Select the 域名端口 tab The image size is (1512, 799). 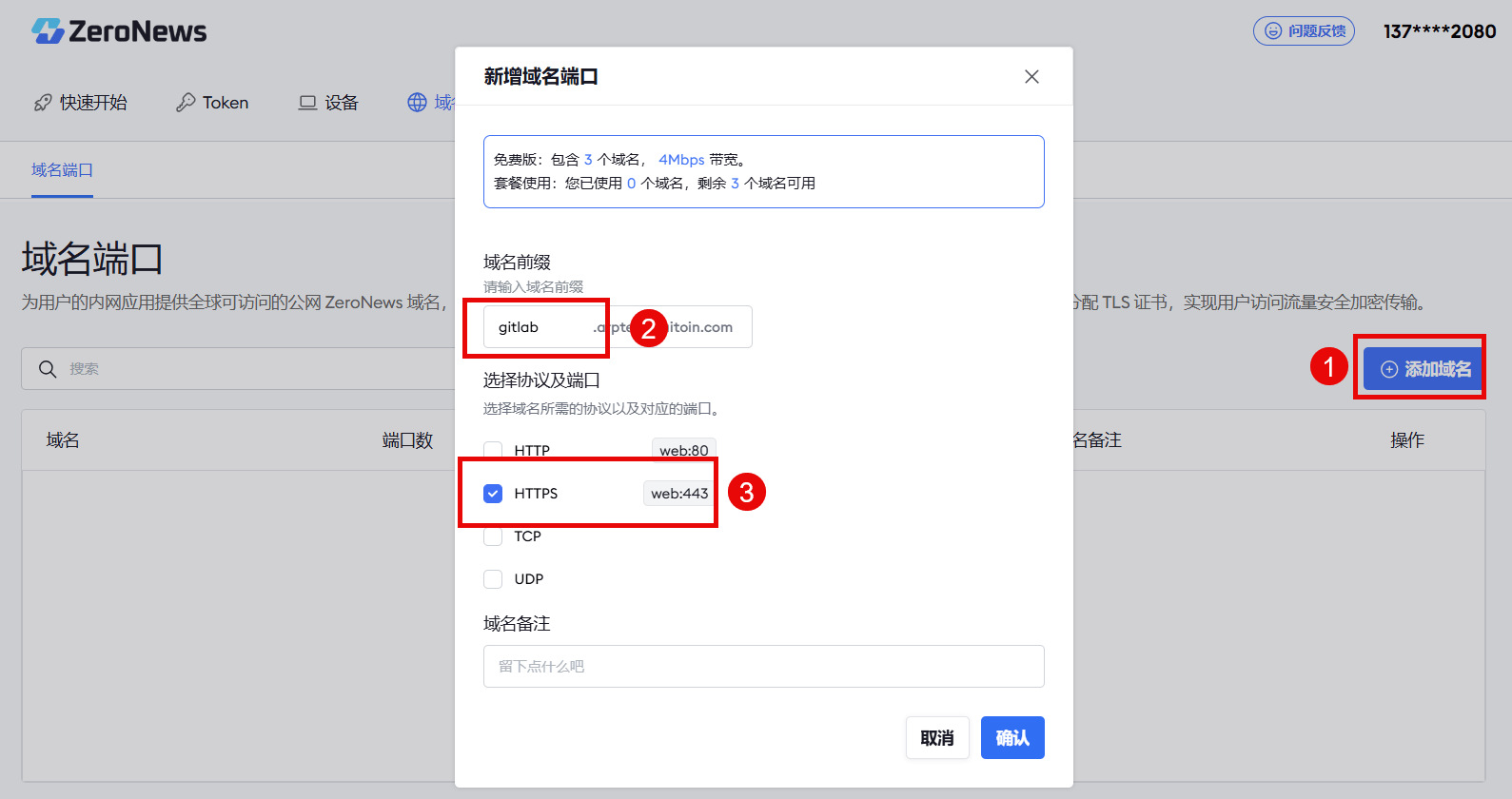(62, 170)
